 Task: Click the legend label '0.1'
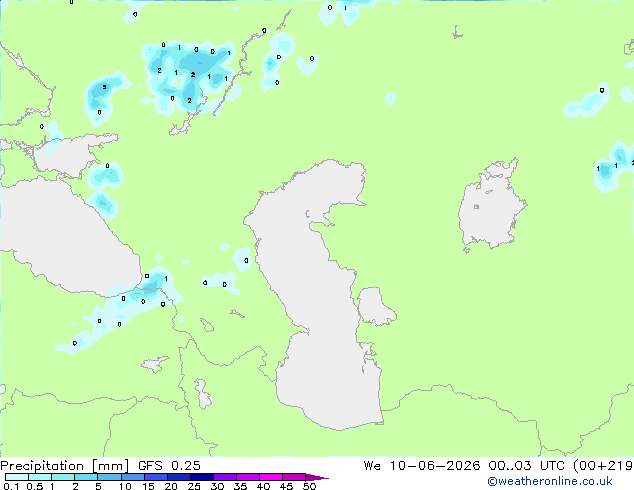point(11,486)
